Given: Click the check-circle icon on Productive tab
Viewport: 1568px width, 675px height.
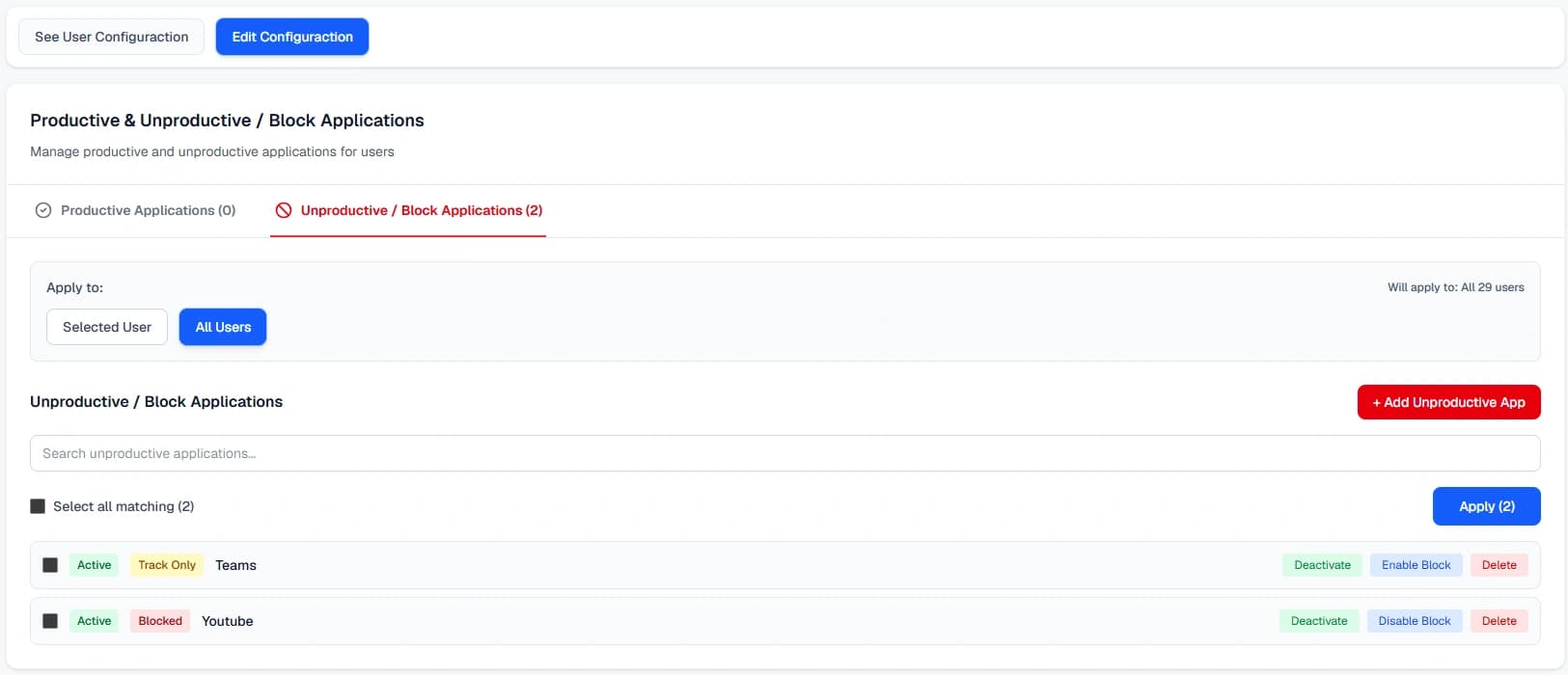Looking at the screenshot, I should (43, 210).
